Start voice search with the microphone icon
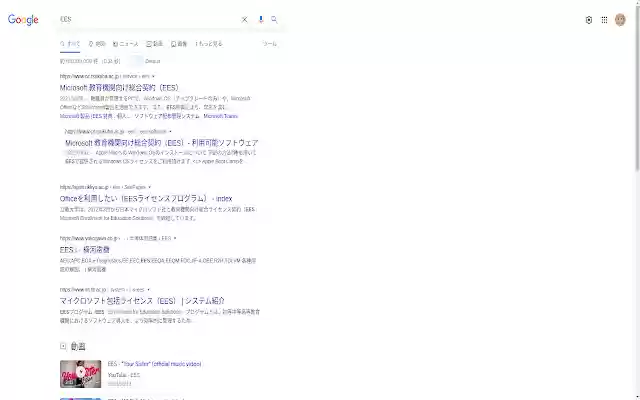 point(261,20)
